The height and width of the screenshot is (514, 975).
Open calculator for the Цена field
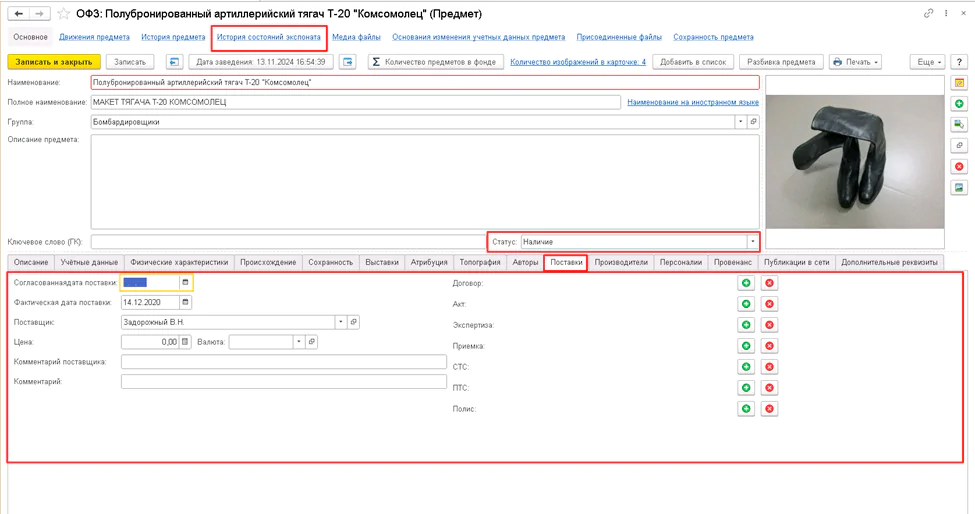pos(185,342)
